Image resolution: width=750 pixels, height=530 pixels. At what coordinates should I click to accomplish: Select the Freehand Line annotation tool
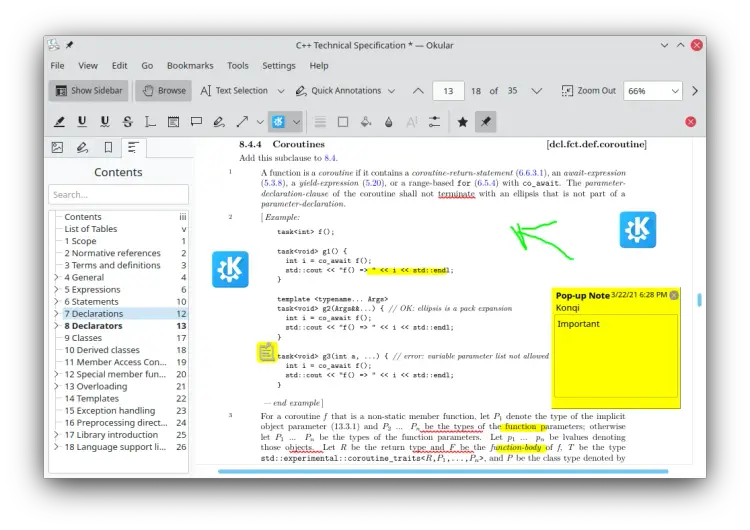219,122
